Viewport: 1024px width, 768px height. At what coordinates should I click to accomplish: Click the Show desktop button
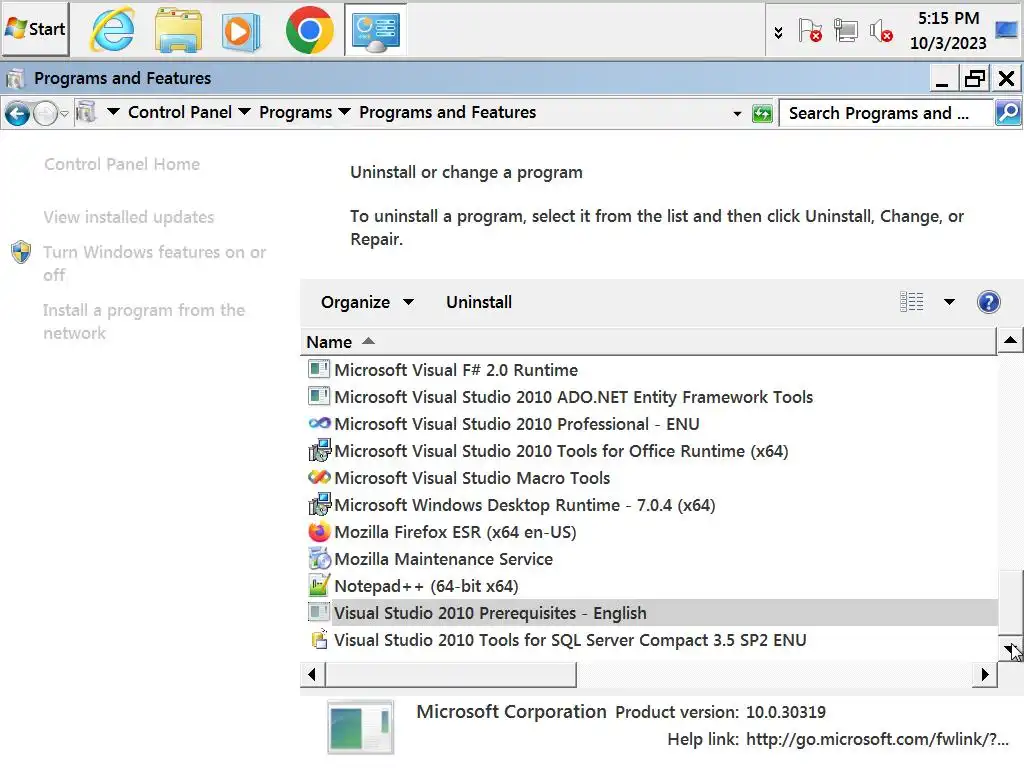pos(1008,29)
